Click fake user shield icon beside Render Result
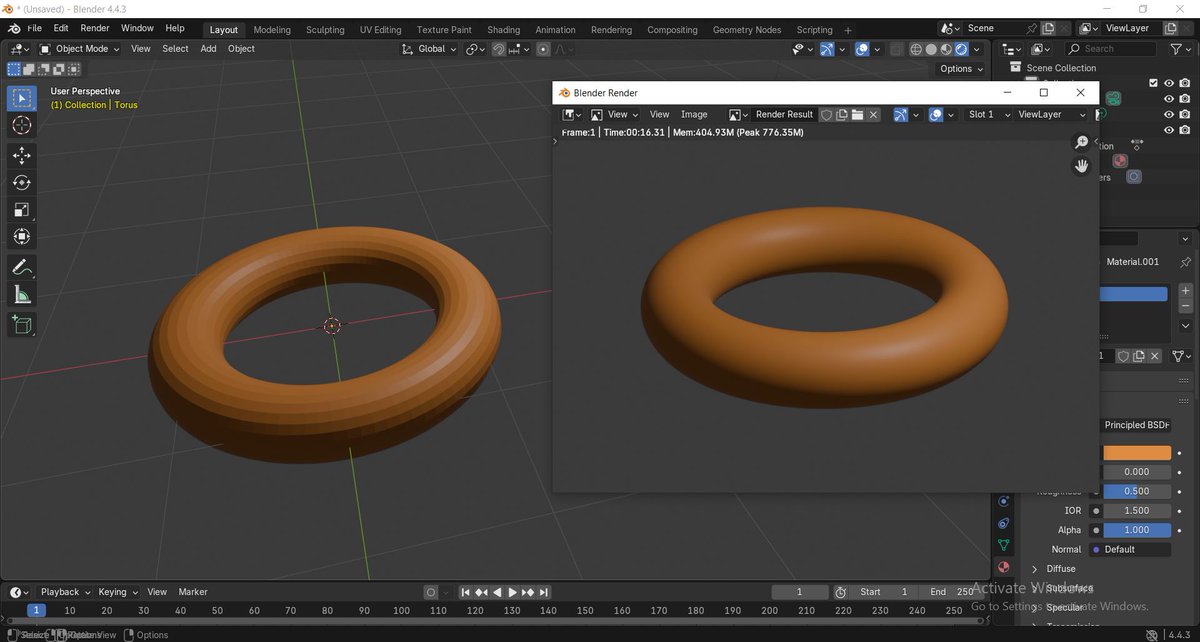 pyautogui.click(x=827, y=115)
